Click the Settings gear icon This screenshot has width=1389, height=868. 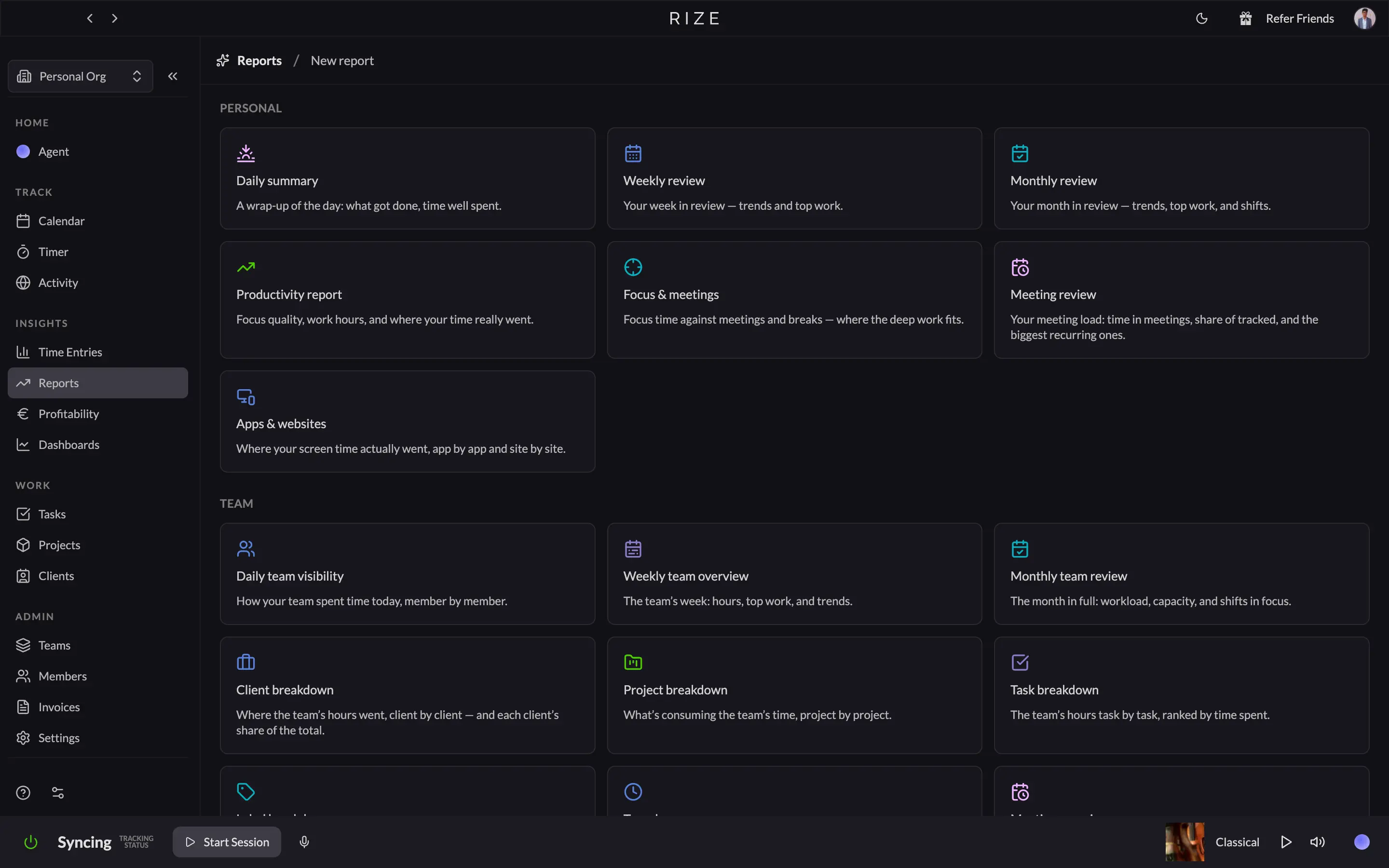(23, 738)
